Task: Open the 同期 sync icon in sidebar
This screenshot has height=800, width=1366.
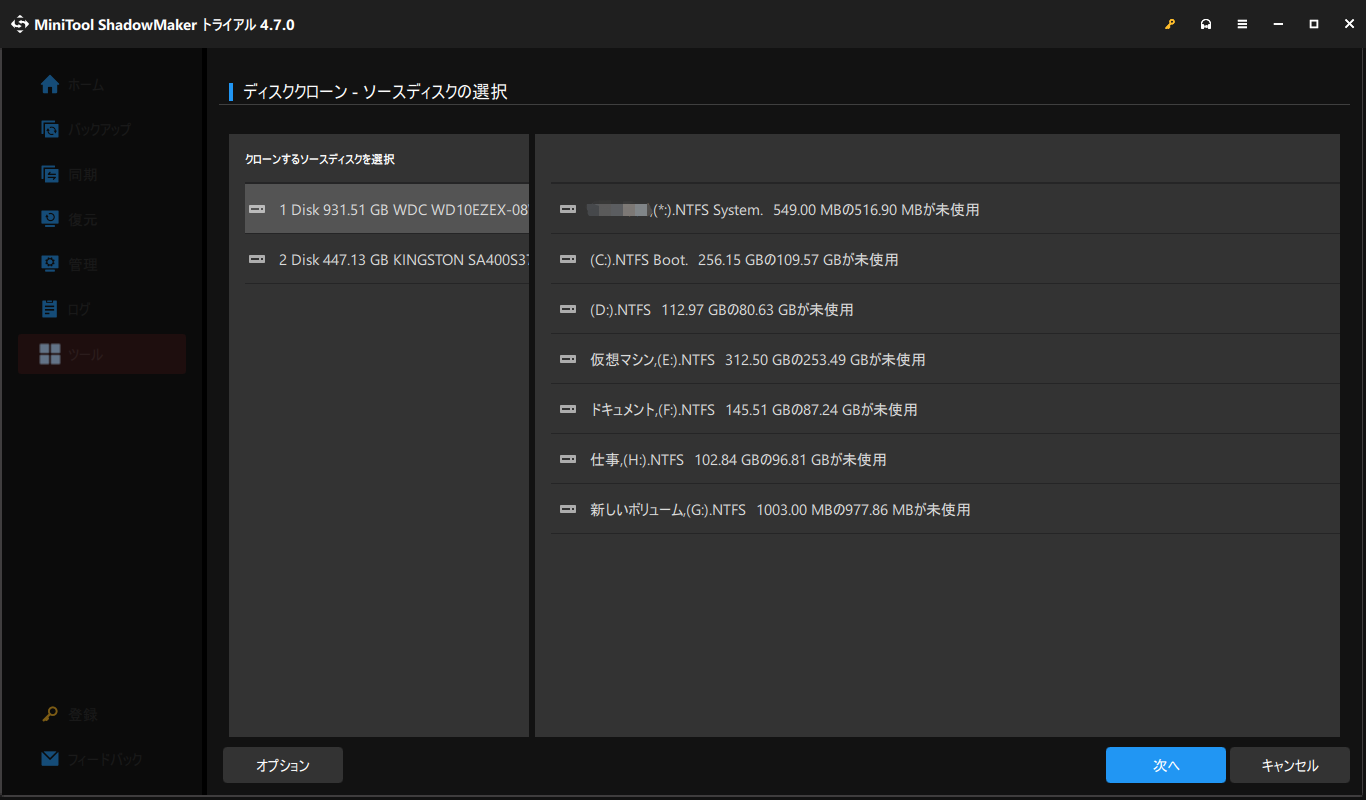Action: point(50,174)
